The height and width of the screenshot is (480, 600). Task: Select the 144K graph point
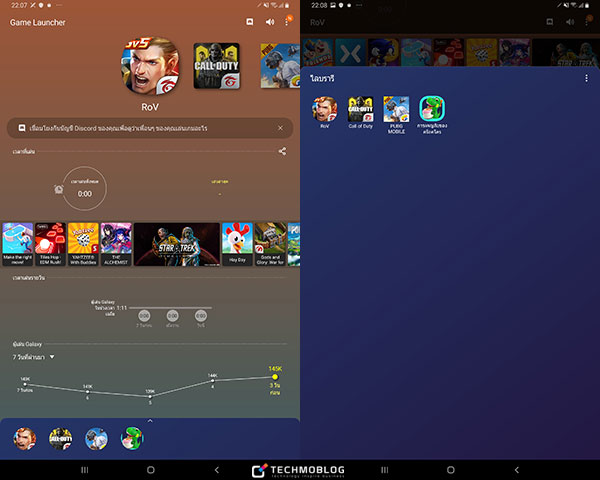213,380
